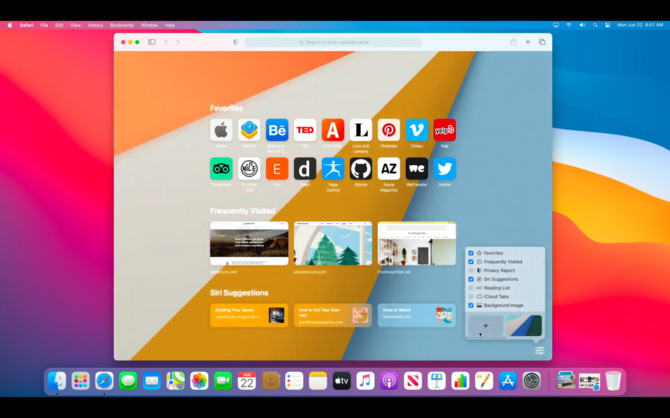670x418 pixels.
Task: Open the Pinterest favorite tile
Action: click(x=388, y=130)
